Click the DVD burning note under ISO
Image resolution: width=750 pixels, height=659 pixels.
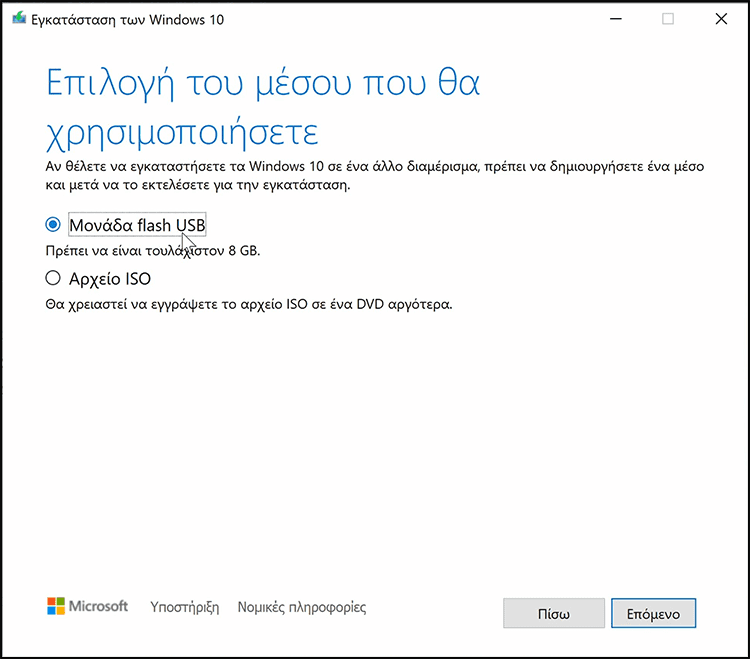coord(249,304)
